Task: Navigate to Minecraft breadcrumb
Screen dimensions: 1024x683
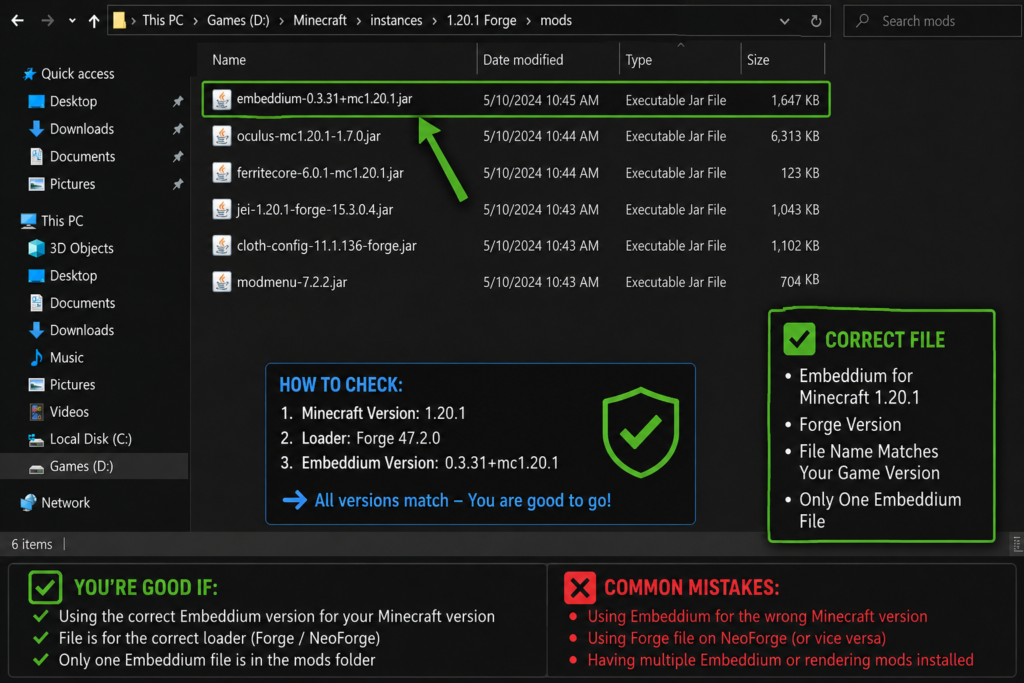Action: tap(320, 20)
